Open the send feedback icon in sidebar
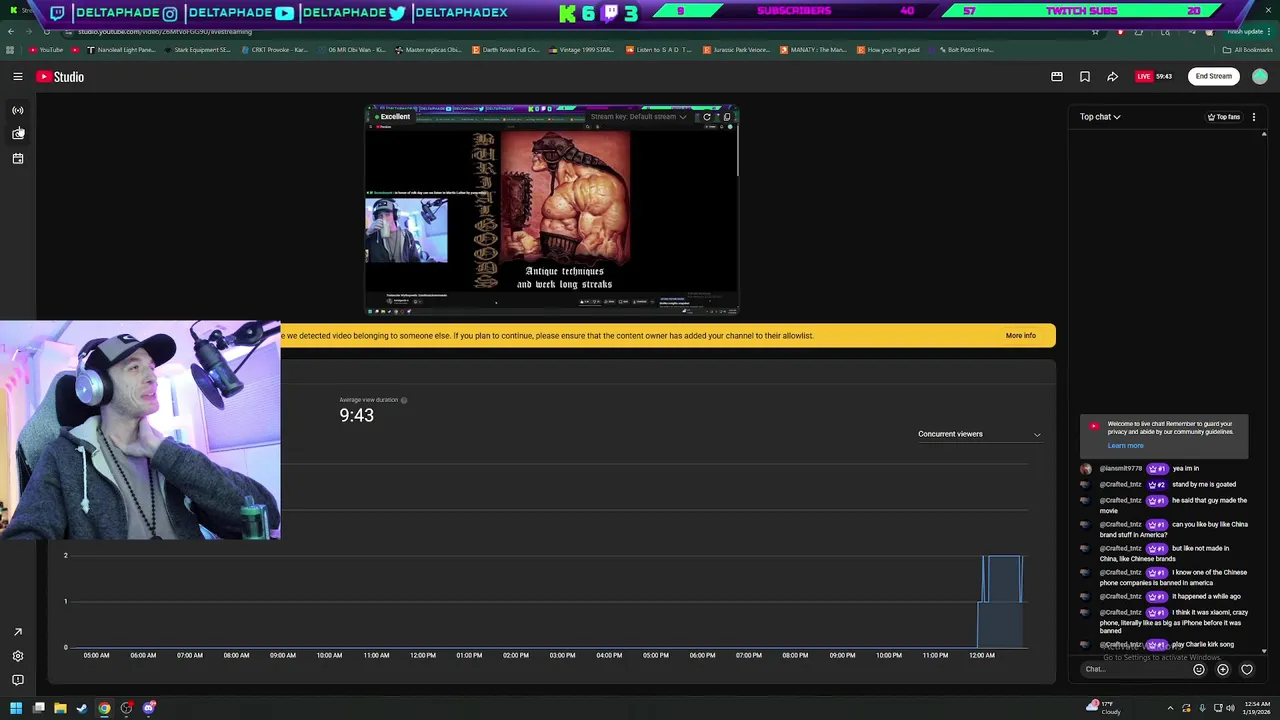Screen dimensions: 1280x720 18,680
